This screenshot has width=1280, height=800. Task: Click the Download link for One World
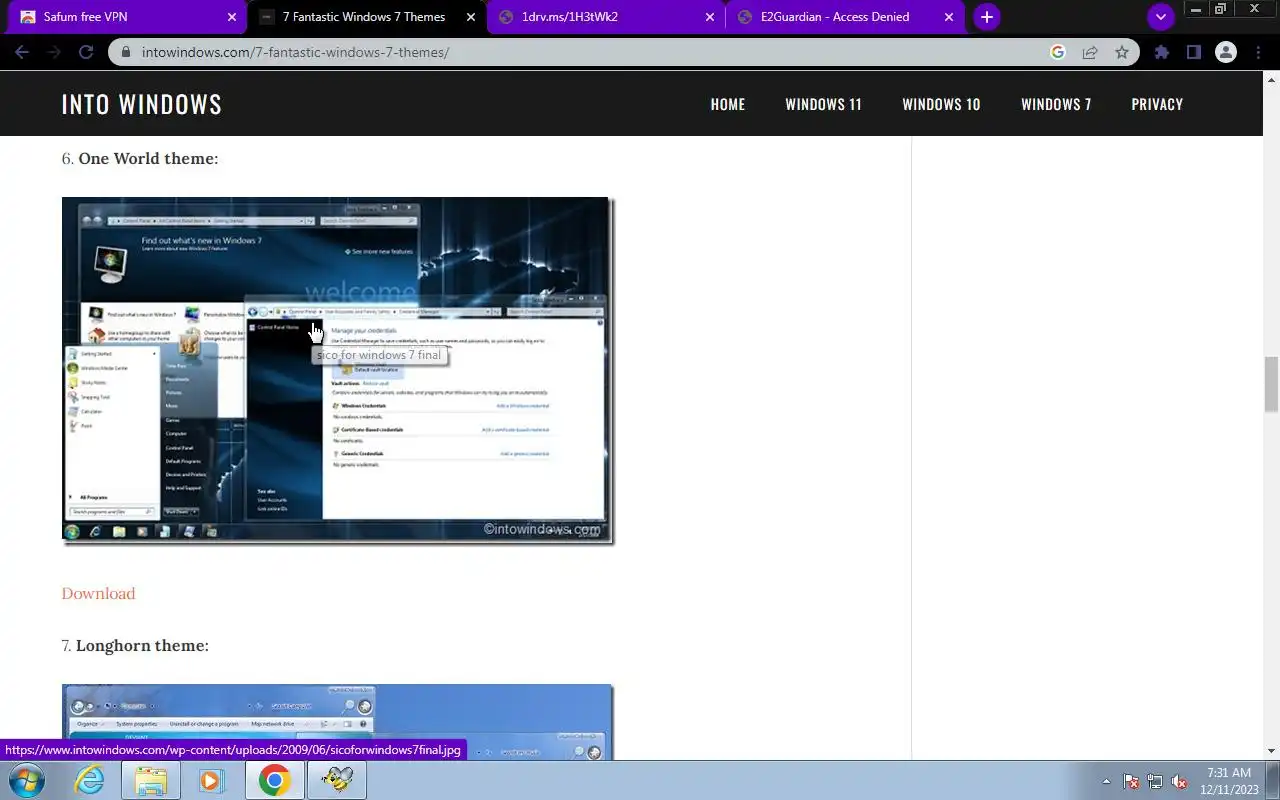(98, 593)
